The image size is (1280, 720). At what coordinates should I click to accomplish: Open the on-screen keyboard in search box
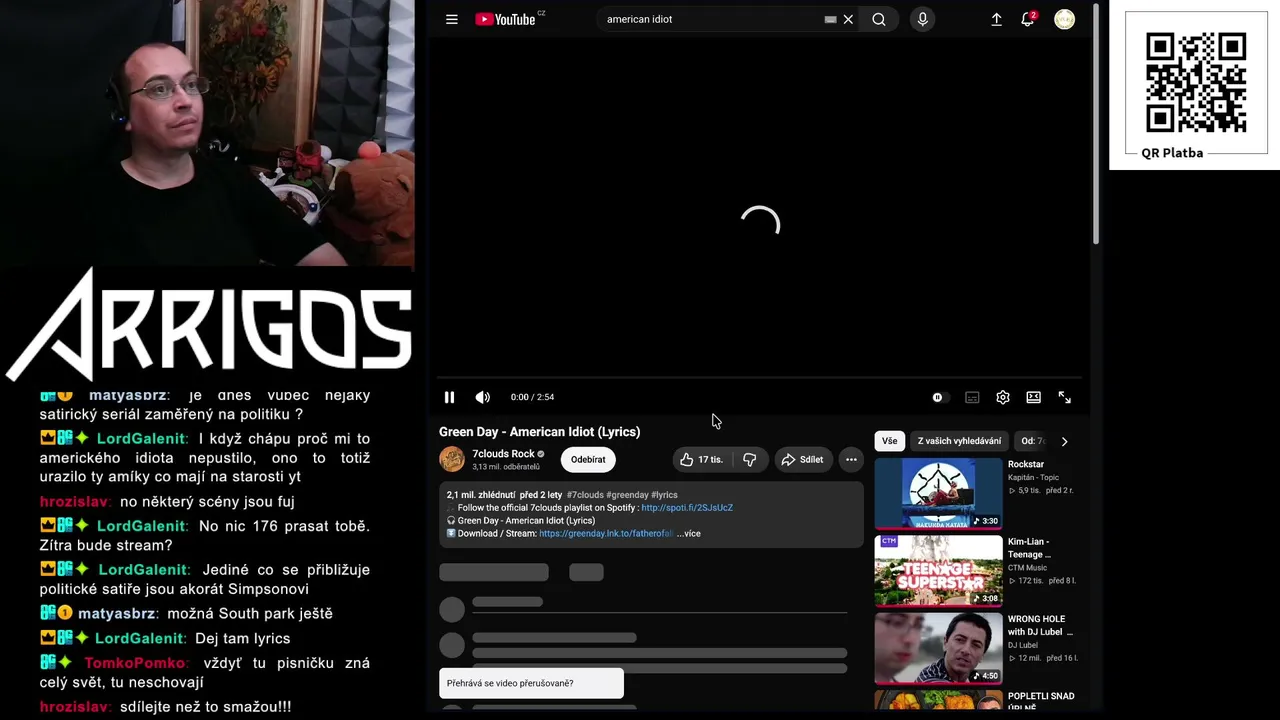point(830,19)
